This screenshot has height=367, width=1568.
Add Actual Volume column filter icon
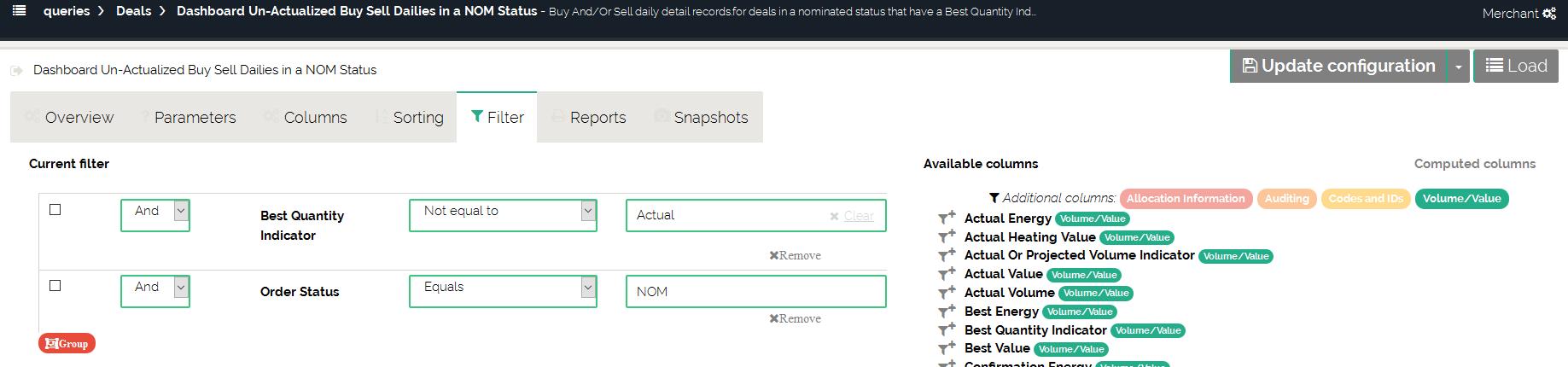946,293
